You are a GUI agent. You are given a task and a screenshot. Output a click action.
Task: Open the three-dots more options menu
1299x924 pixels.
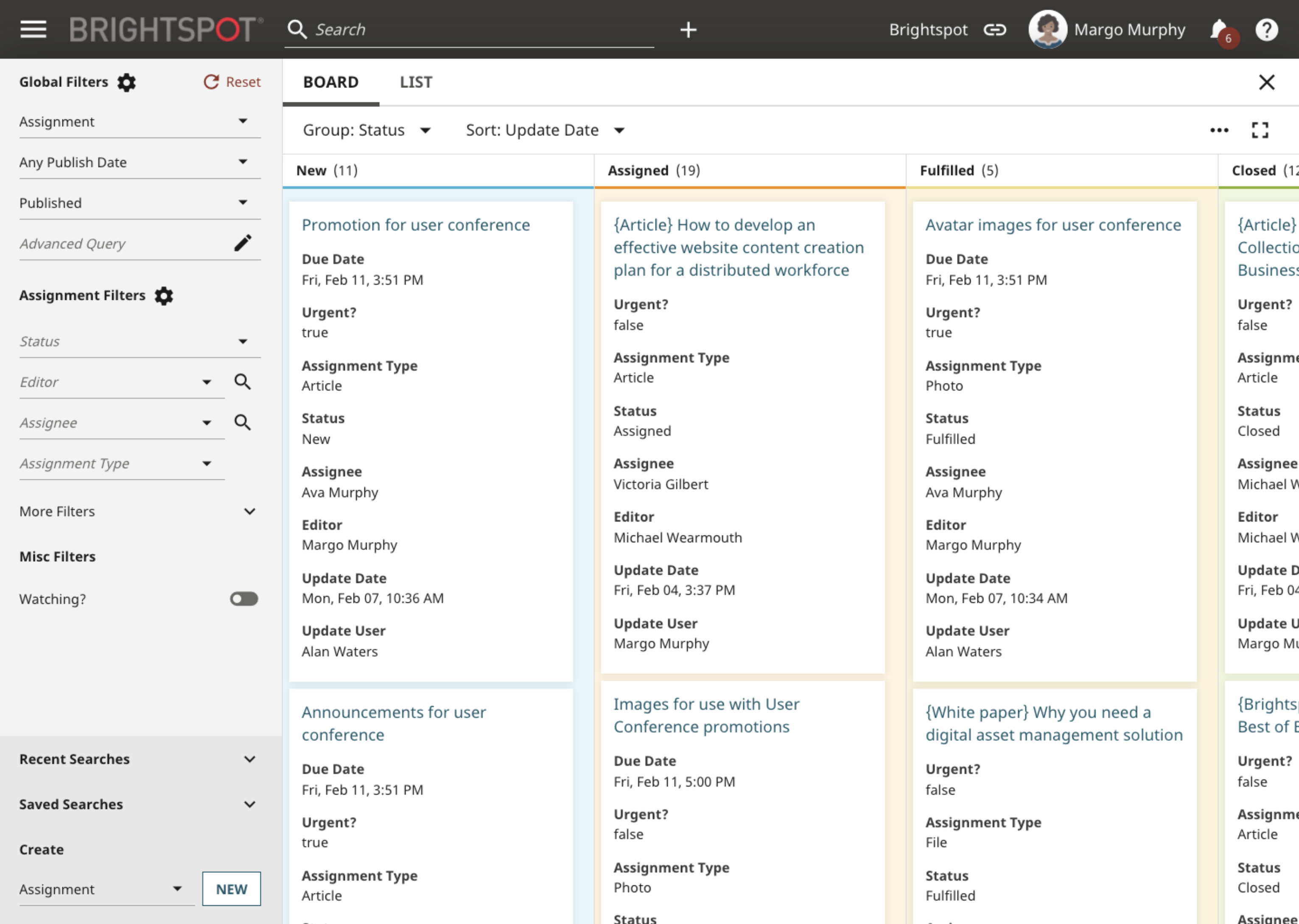[x=1219, y=130]
